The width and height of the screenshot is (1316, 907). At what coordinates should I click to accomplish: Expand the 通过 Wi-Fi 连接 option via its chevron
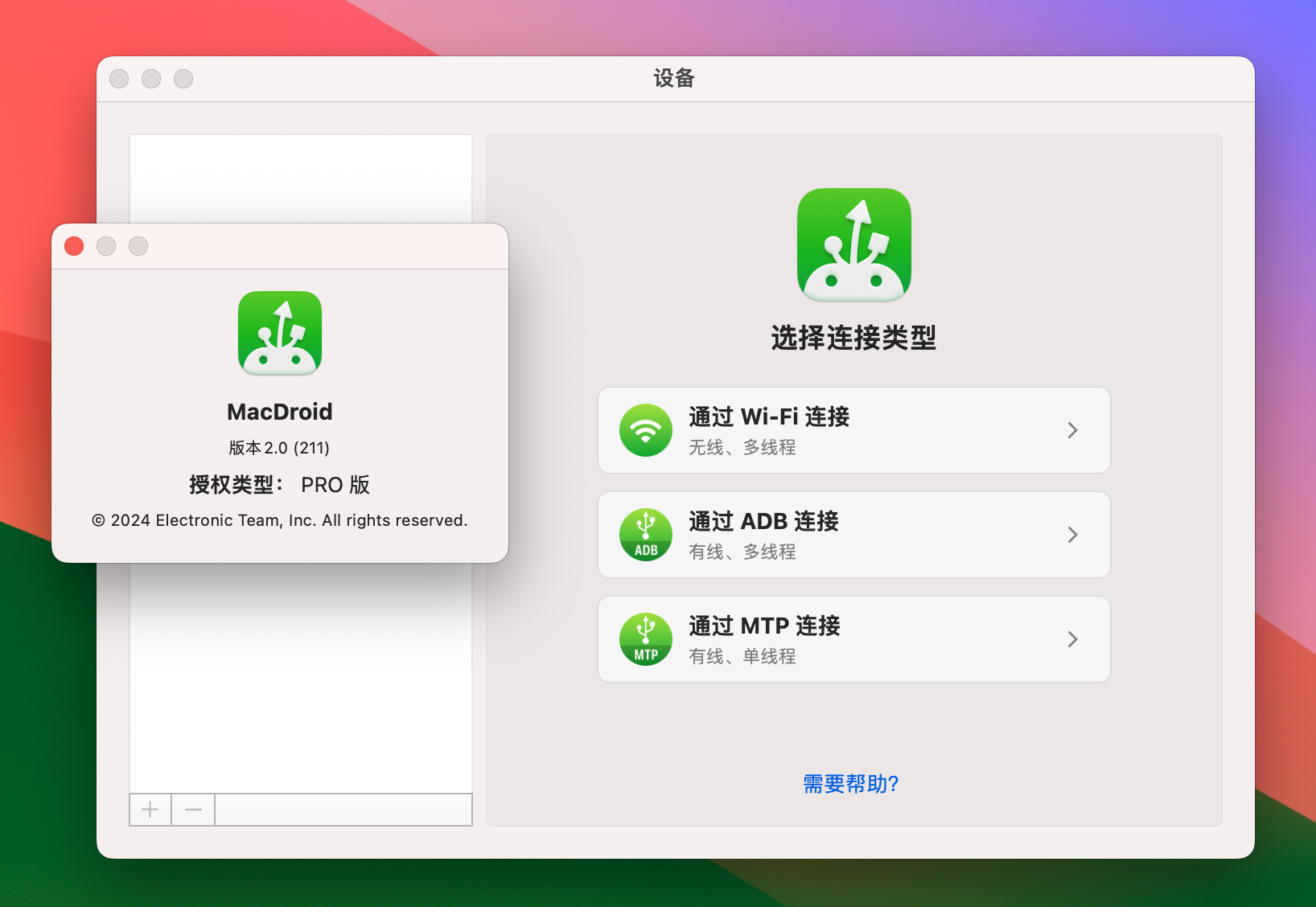point(1073,430)
